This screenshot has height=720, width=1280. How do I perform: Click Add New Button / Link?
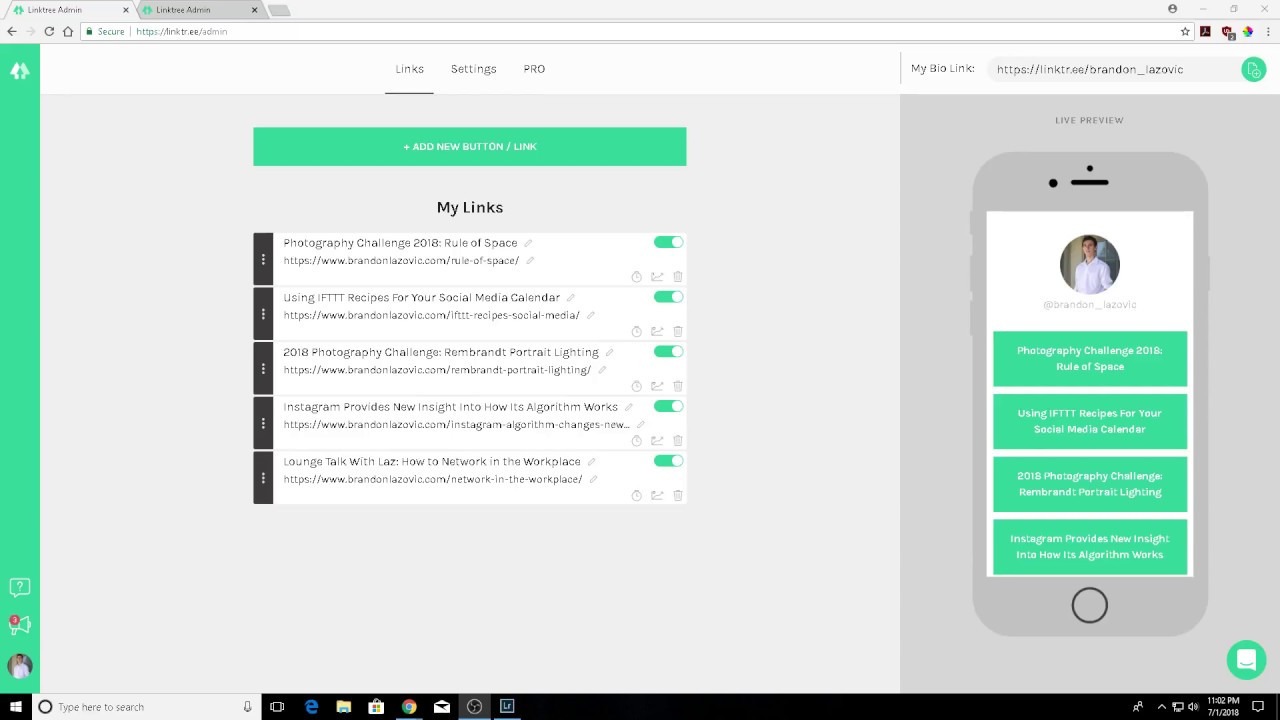click(x=470, y=146)
